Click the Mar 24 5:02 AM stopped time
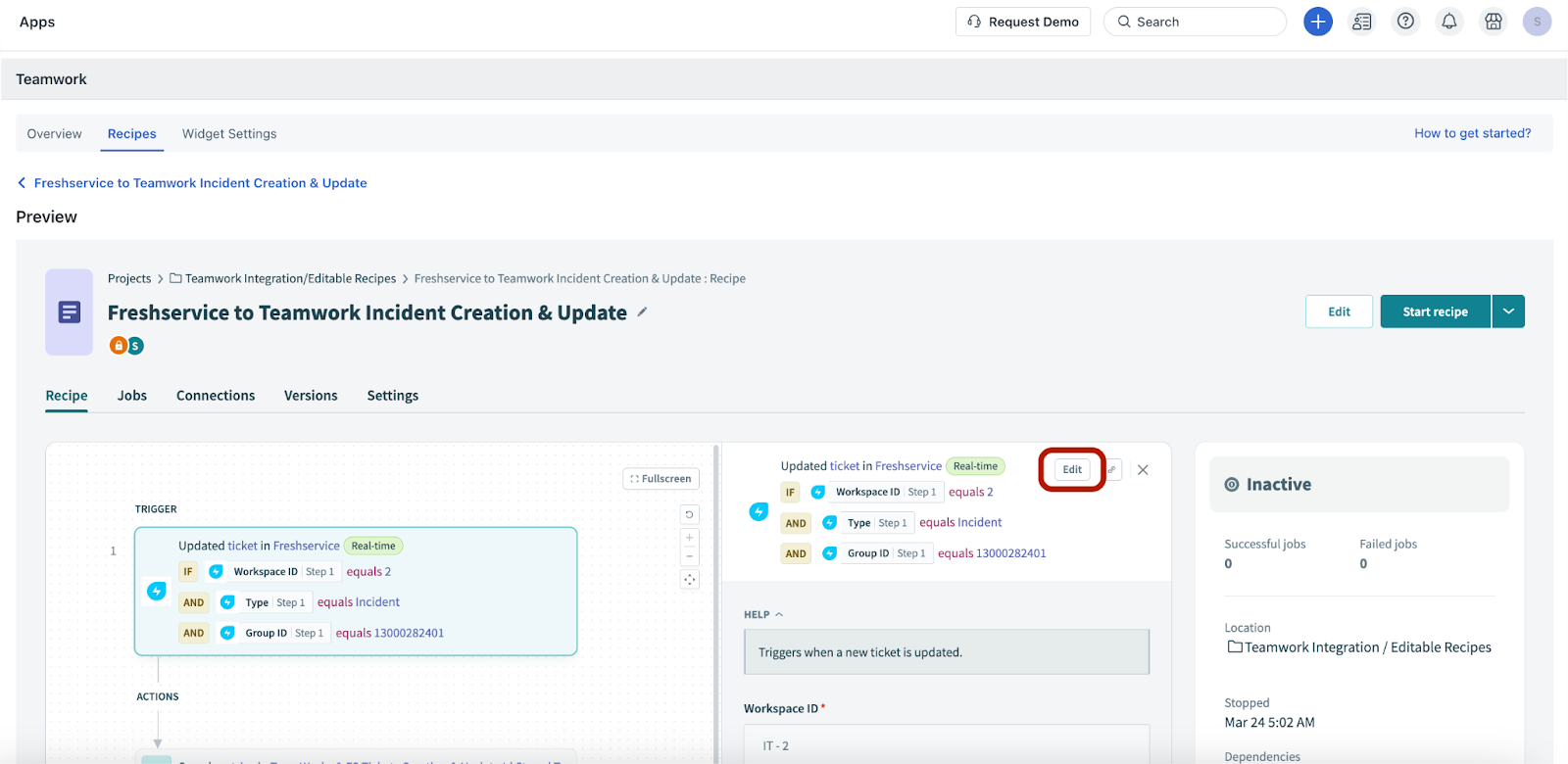1568x764 pixels. coord(1269,723)
